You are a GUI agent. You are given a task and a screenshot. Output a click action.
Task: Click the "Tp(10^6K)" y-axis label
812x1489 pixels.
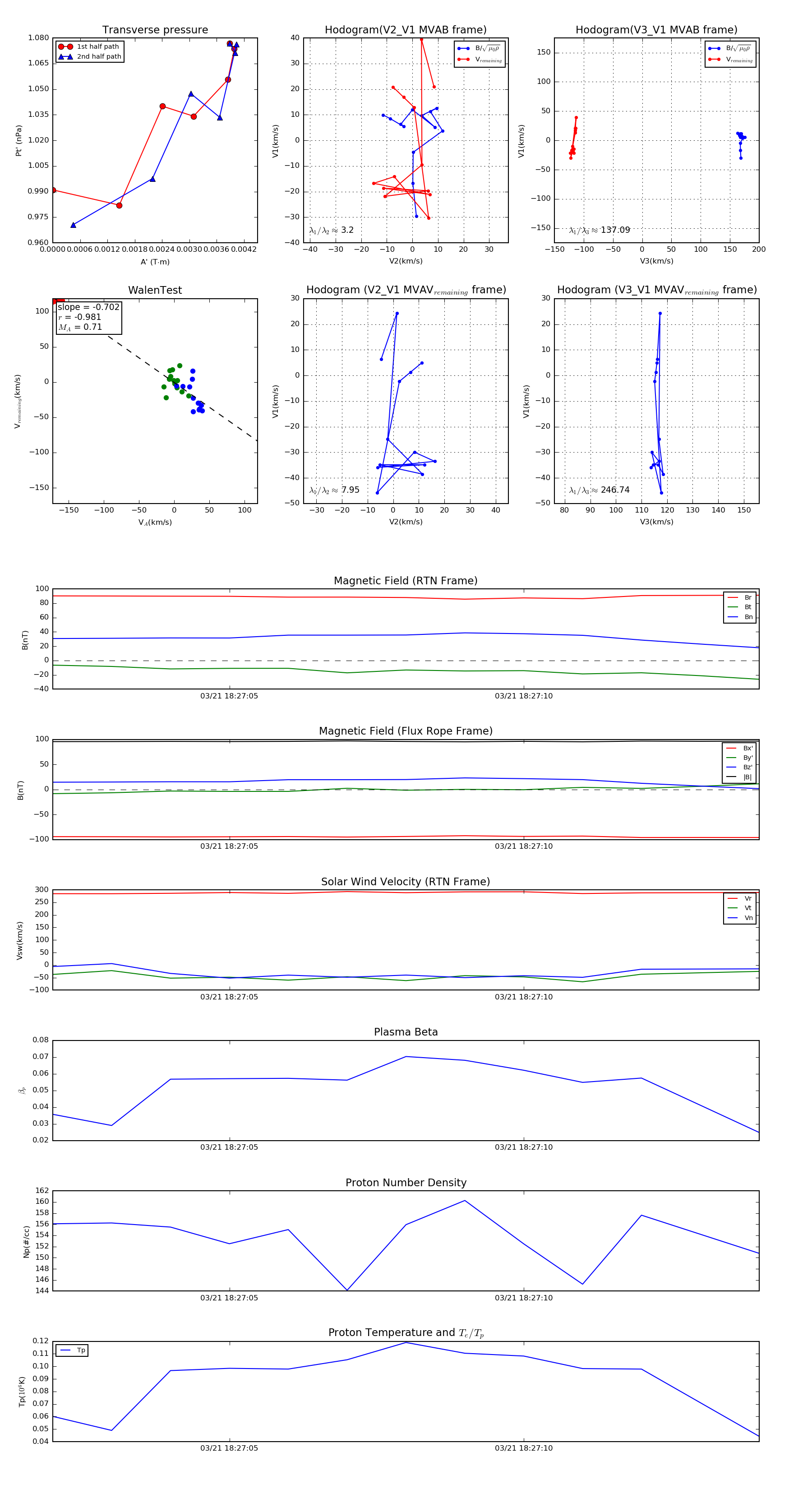coord(21,1392)
